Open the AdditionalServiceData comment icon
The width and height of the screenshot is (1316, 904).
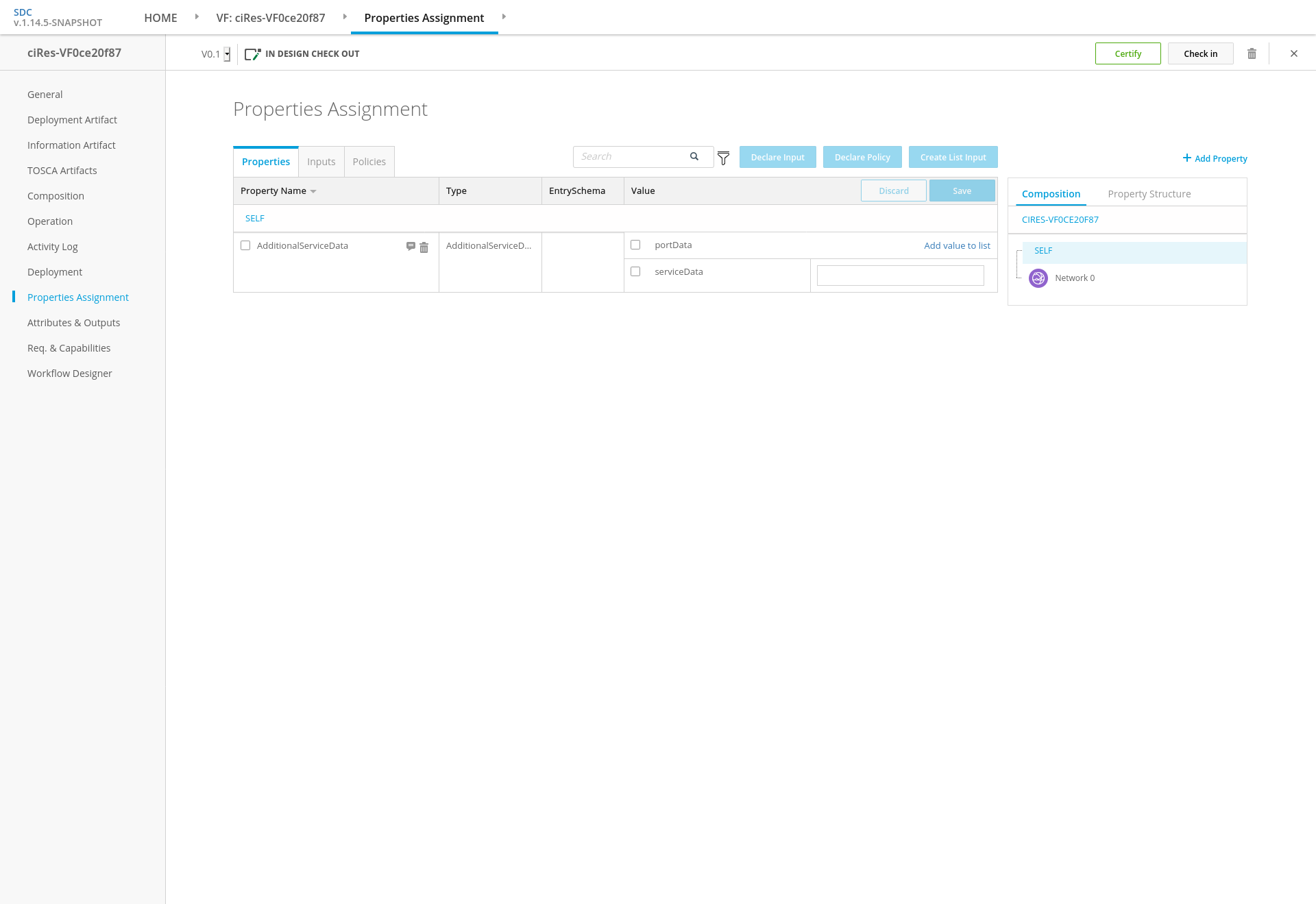point(411,246)
